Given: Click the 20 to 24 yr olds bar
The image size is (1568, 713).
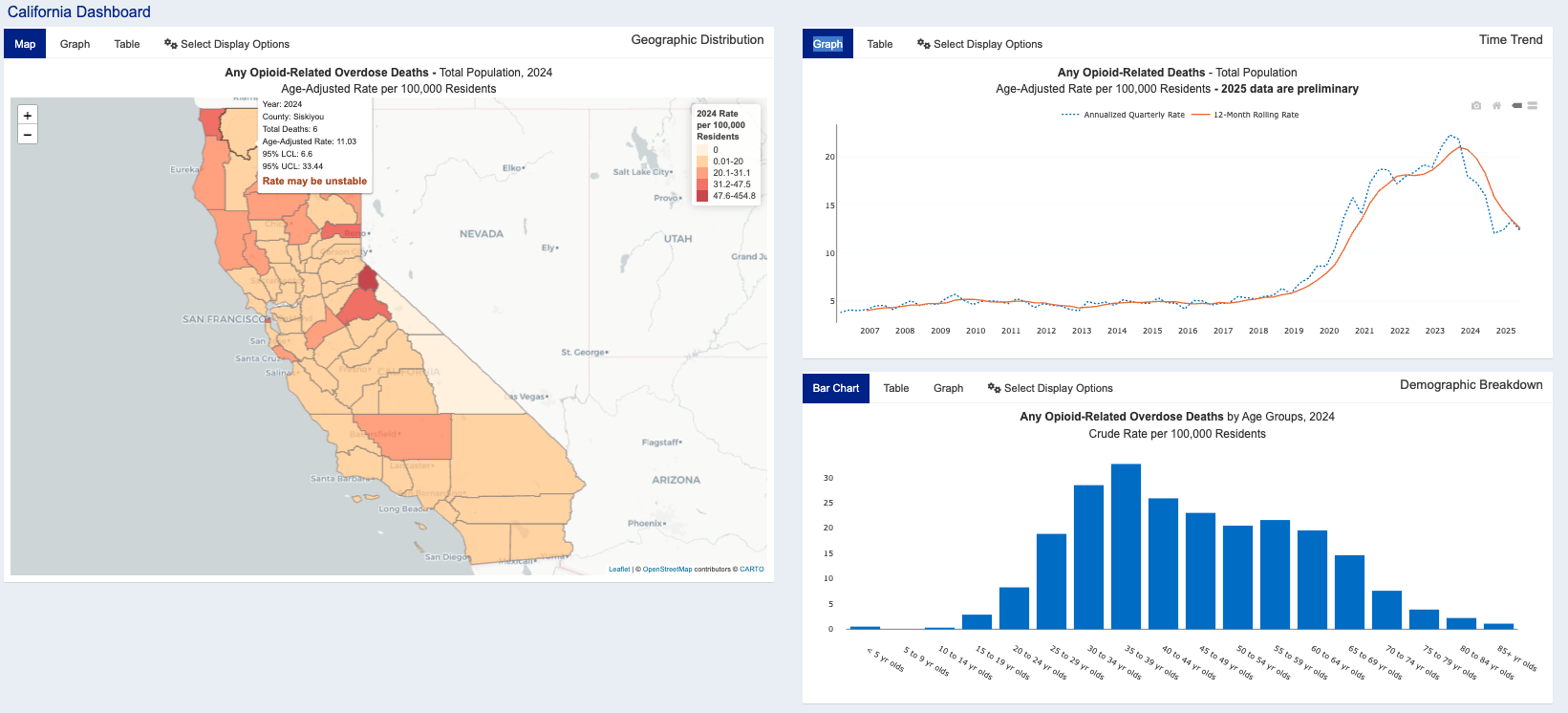Looking at the screenshot, I should 1014,608.
